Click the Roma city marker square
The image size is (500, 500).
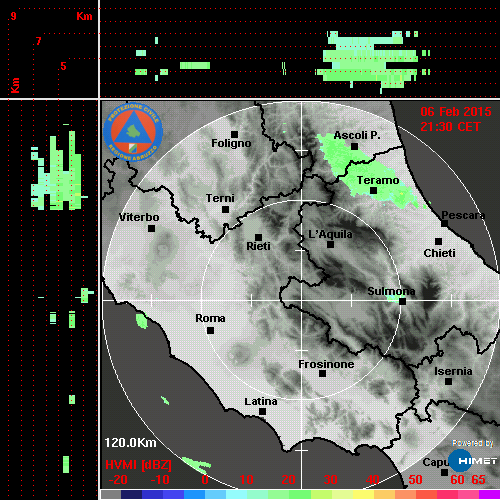[210, 331]
